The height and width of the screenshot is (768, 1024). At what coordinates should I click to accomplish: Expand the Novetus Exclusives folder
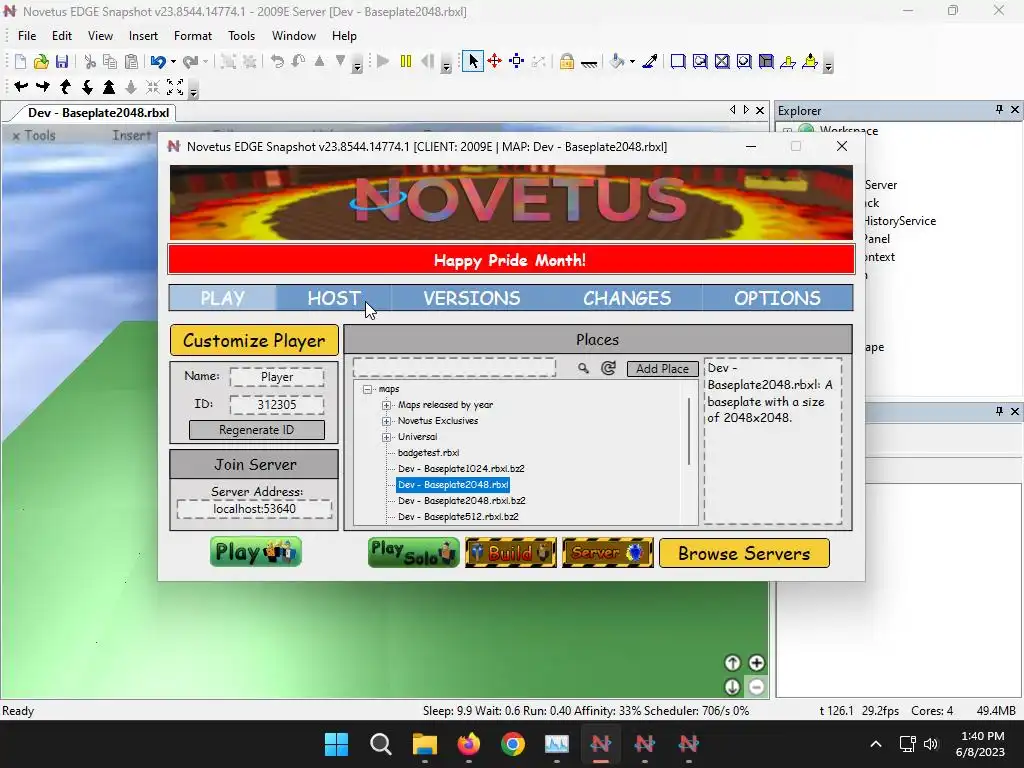(x=387, y=421)
